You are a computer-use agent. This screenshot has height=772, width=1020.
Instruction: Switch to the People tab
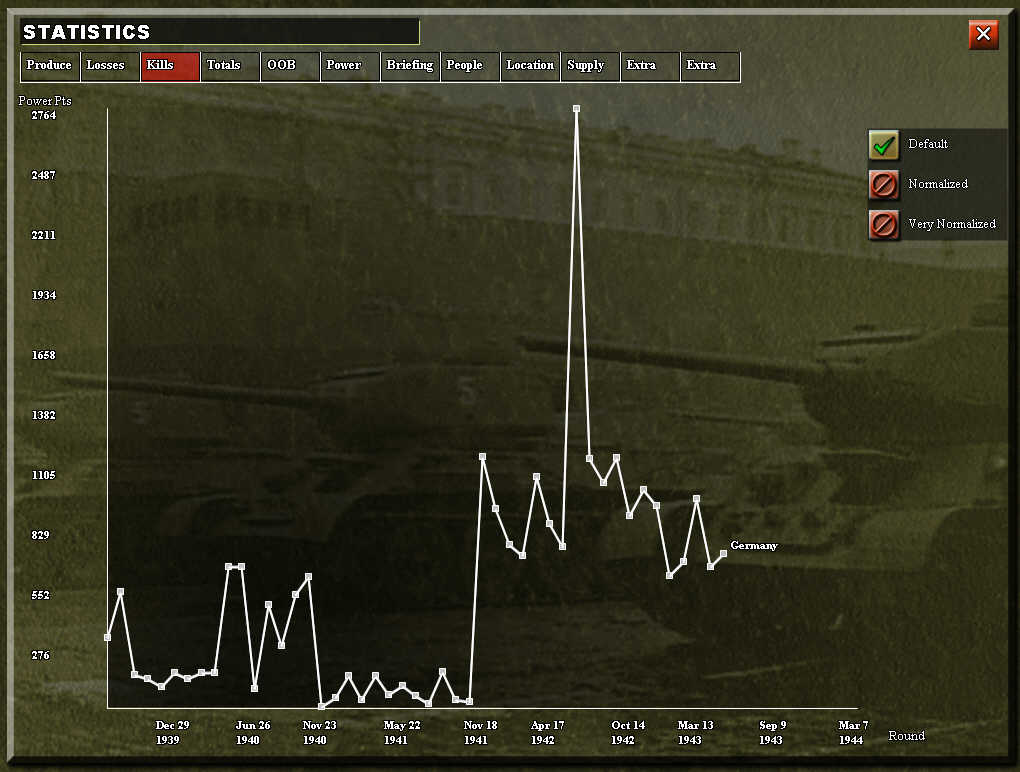(470, 66)
